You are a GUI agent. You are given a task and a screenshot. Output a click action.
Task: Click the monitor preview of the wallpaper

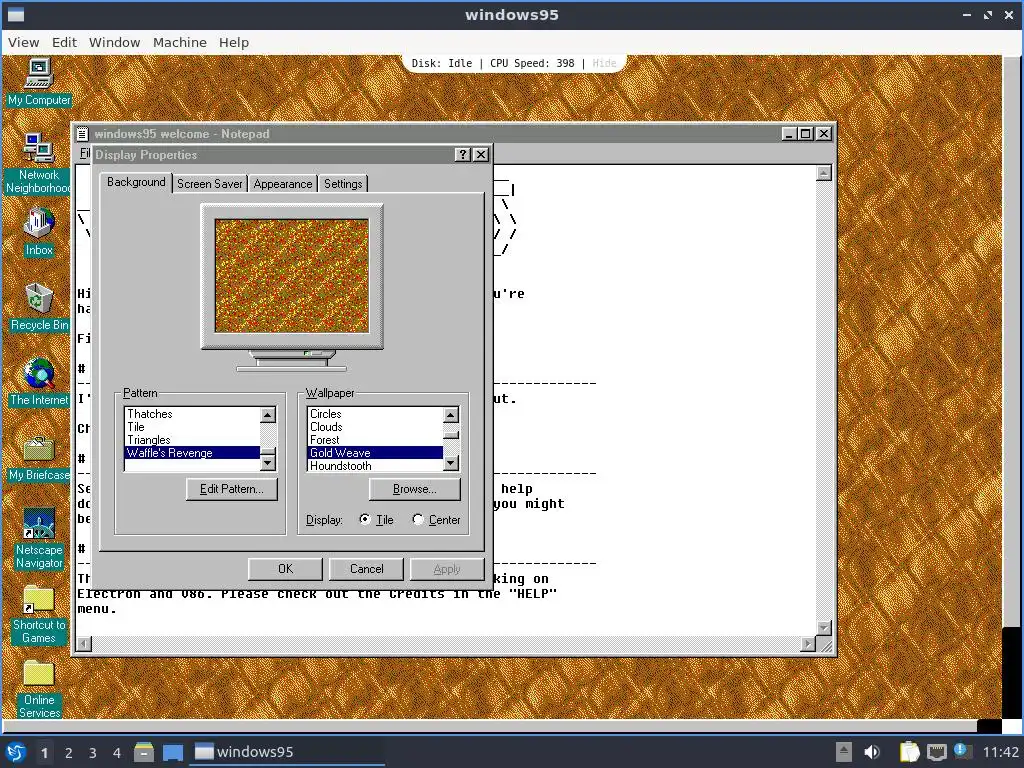click(292, 276)
